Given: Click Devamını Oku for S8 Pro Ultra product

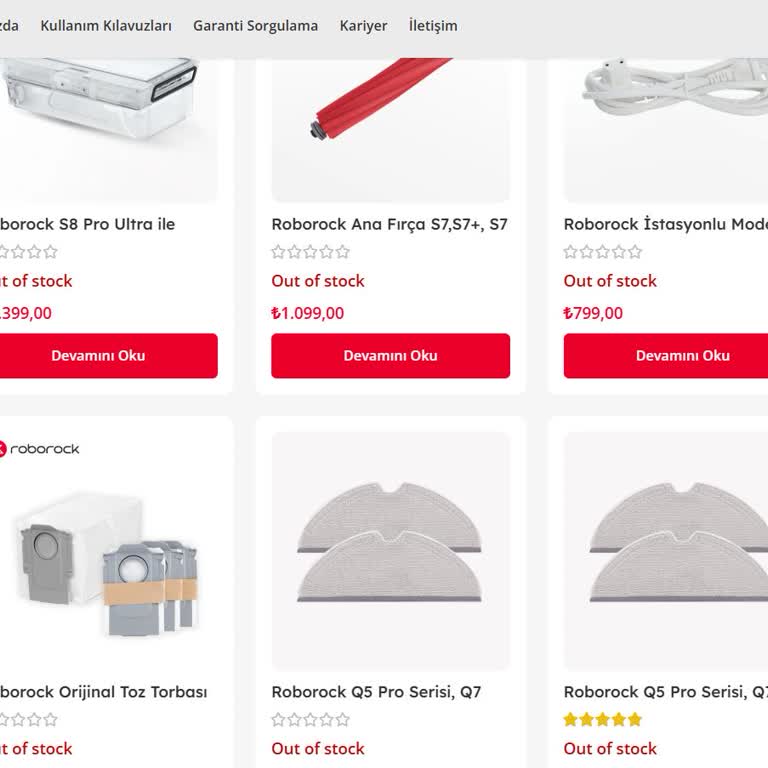Looking at the screenshot, I should pos(98,356).
